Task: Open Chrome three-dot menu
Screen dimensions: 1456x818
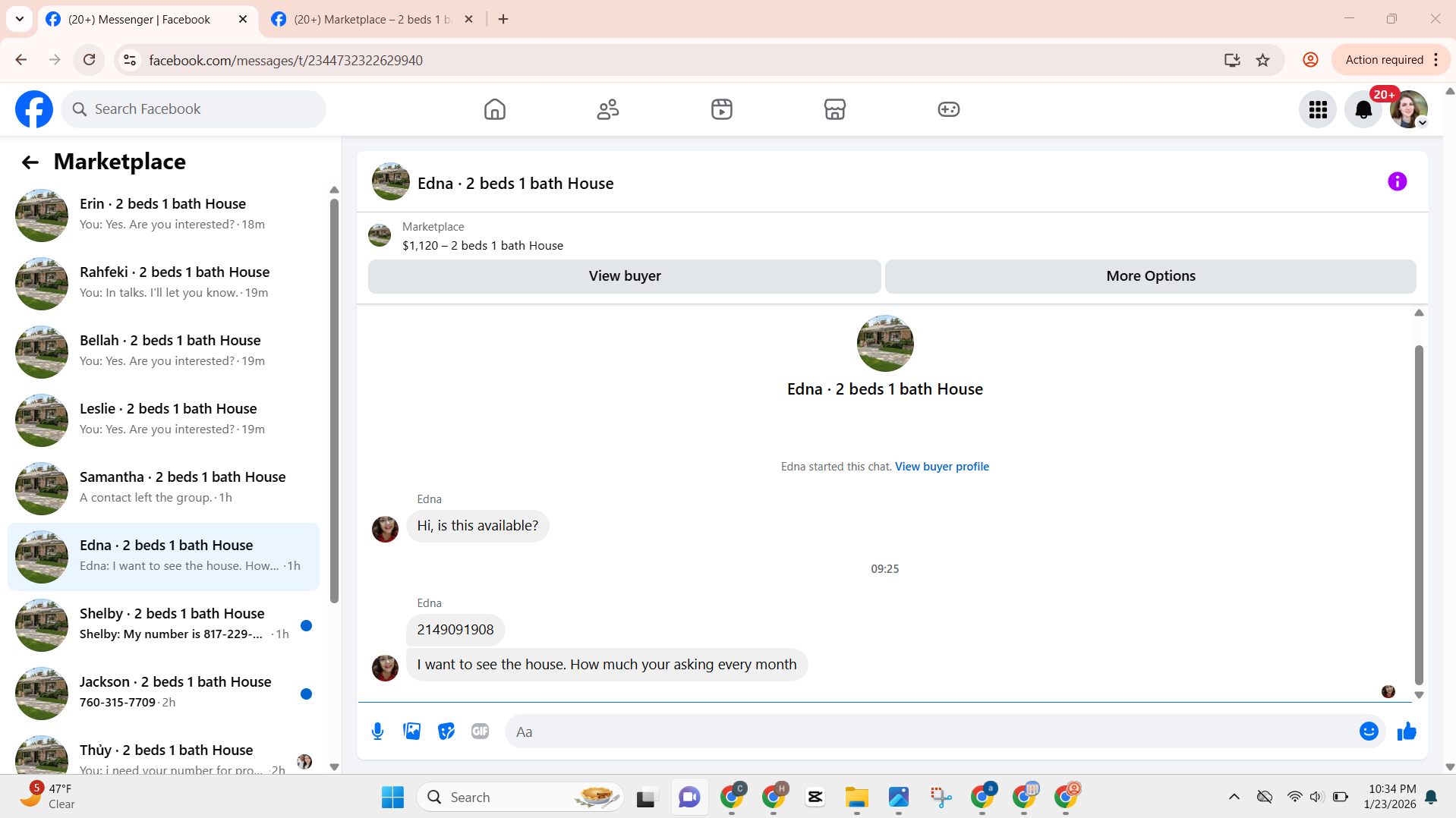Action: 1436,60
